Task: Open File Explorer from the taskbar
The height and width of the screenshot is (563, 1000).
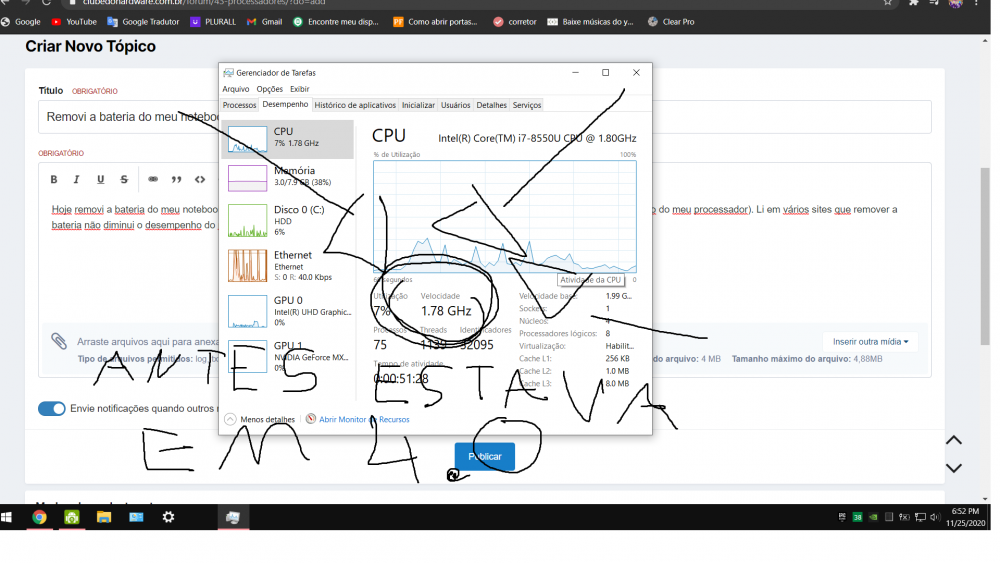Action: [x=103, y=517]
